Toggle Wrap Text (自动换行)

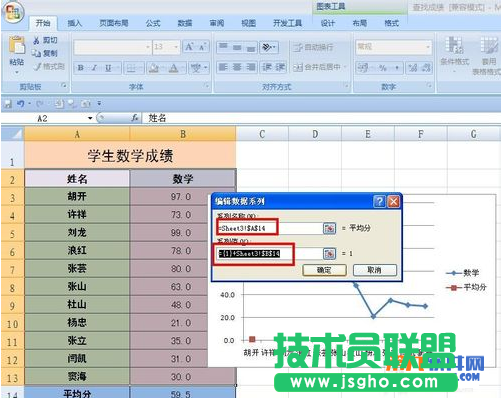coord(313,47)
